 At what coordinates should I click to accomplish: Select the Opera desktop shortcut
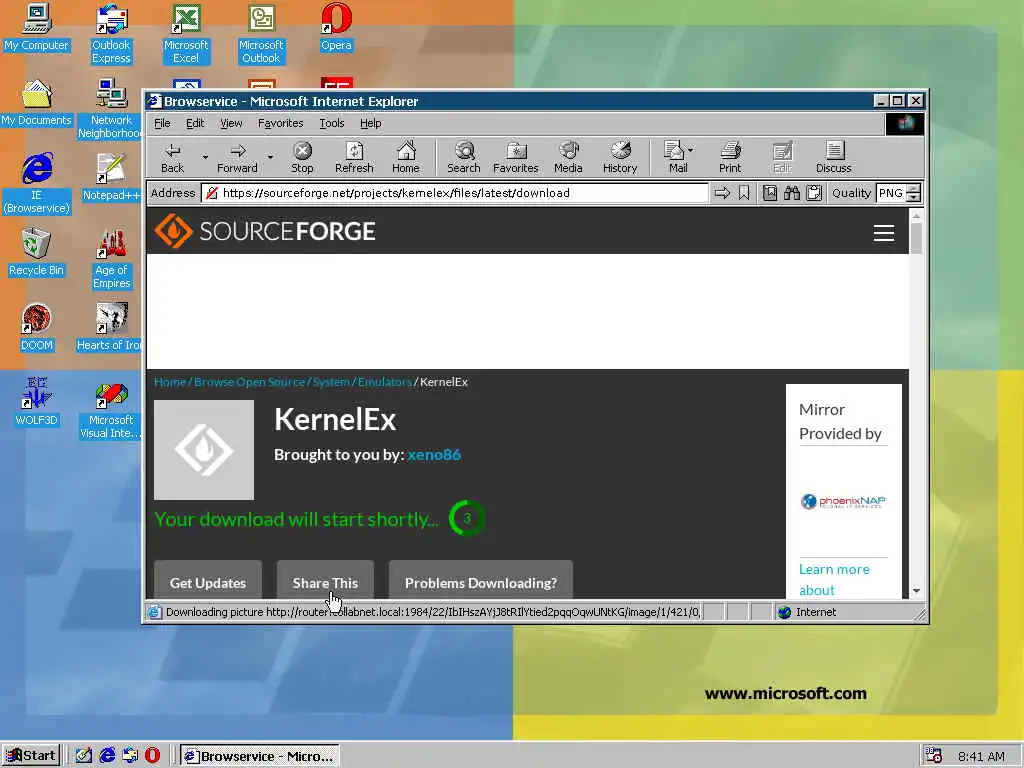(x=336, y=27)
